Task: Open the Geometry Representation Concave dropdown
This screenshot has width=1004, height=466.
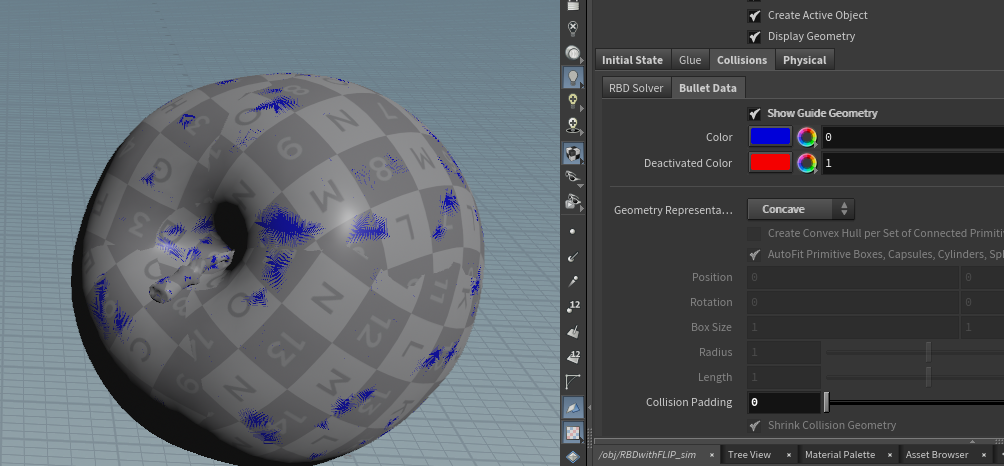Action: click(x=800, y=209)
